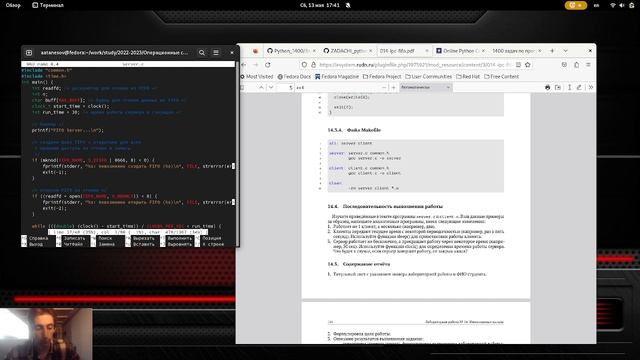
Task: Close the 014-ipc-fifo.pdf tab
Action: [x=427, y=51]
